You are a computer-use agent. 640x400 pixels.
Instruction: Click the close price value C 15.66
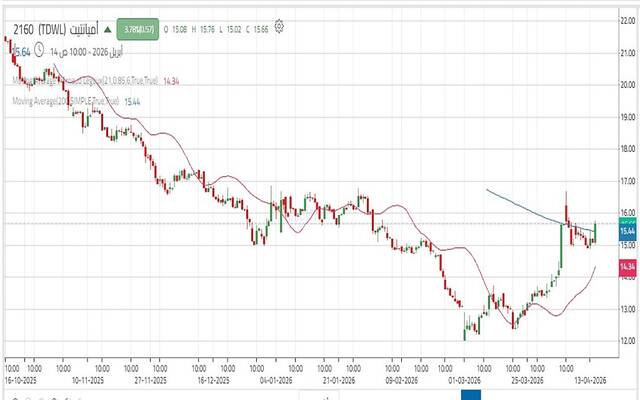[259, 28]
